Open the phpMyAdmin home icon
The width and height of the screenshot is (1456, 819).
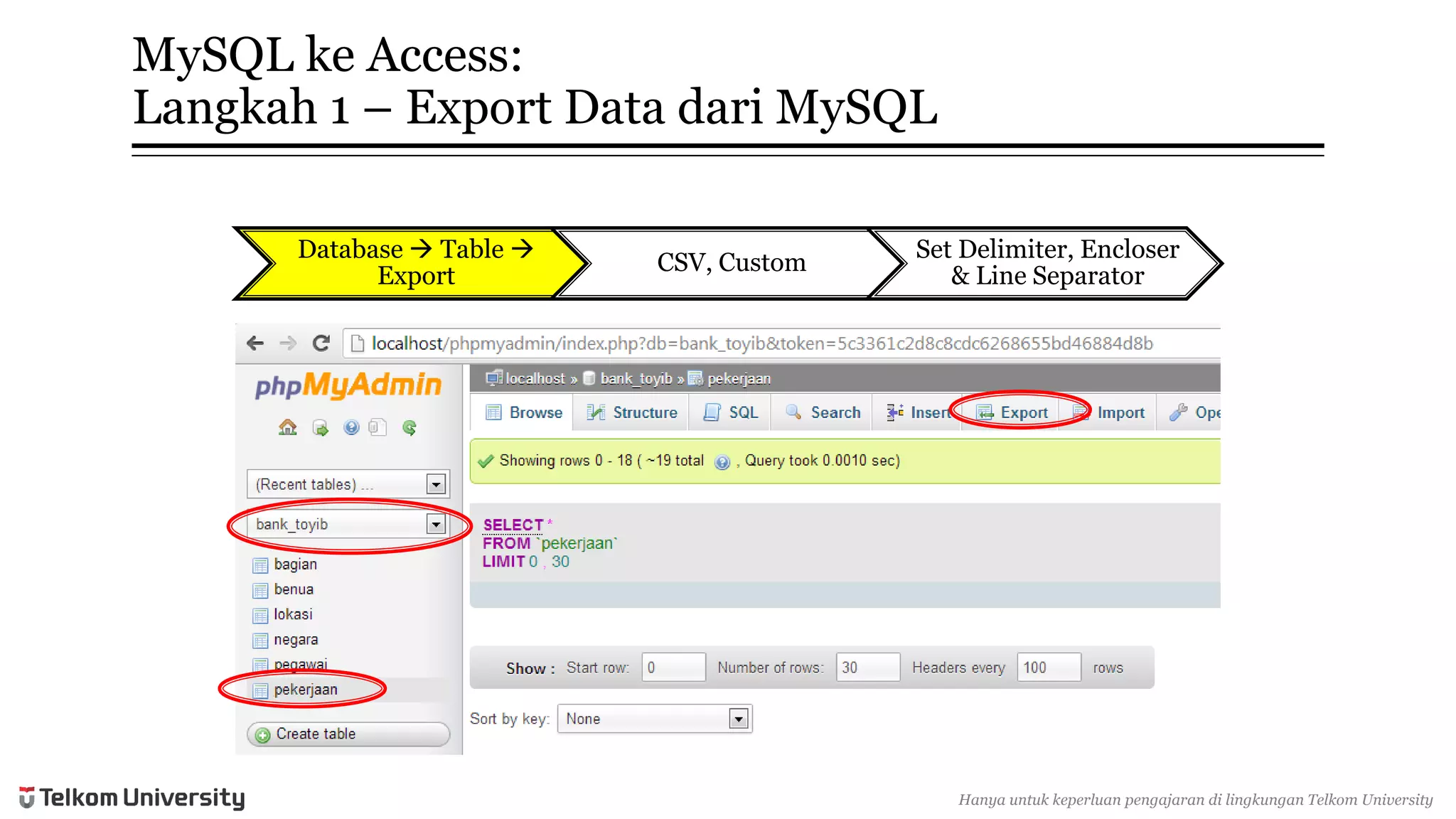click(x=287, y=427)
